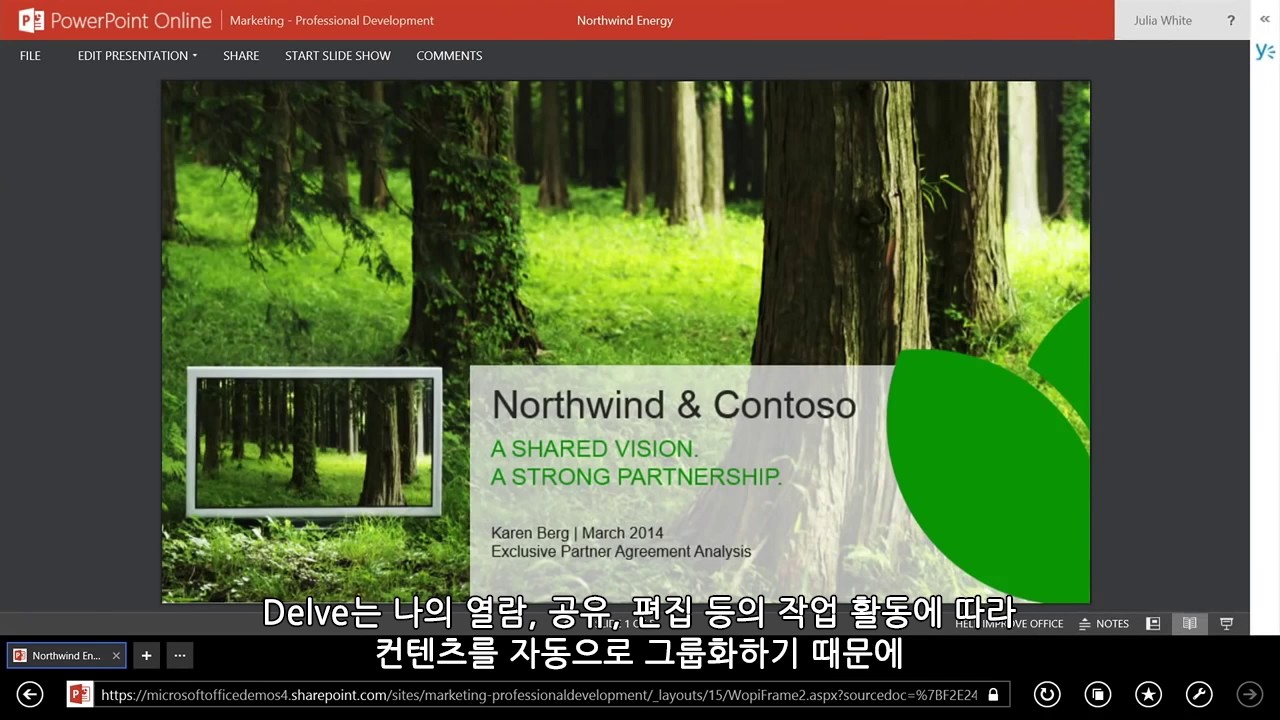Click the security lock icon in address bar
Viewport: 1280px width, 720px height.
point(993,694)
